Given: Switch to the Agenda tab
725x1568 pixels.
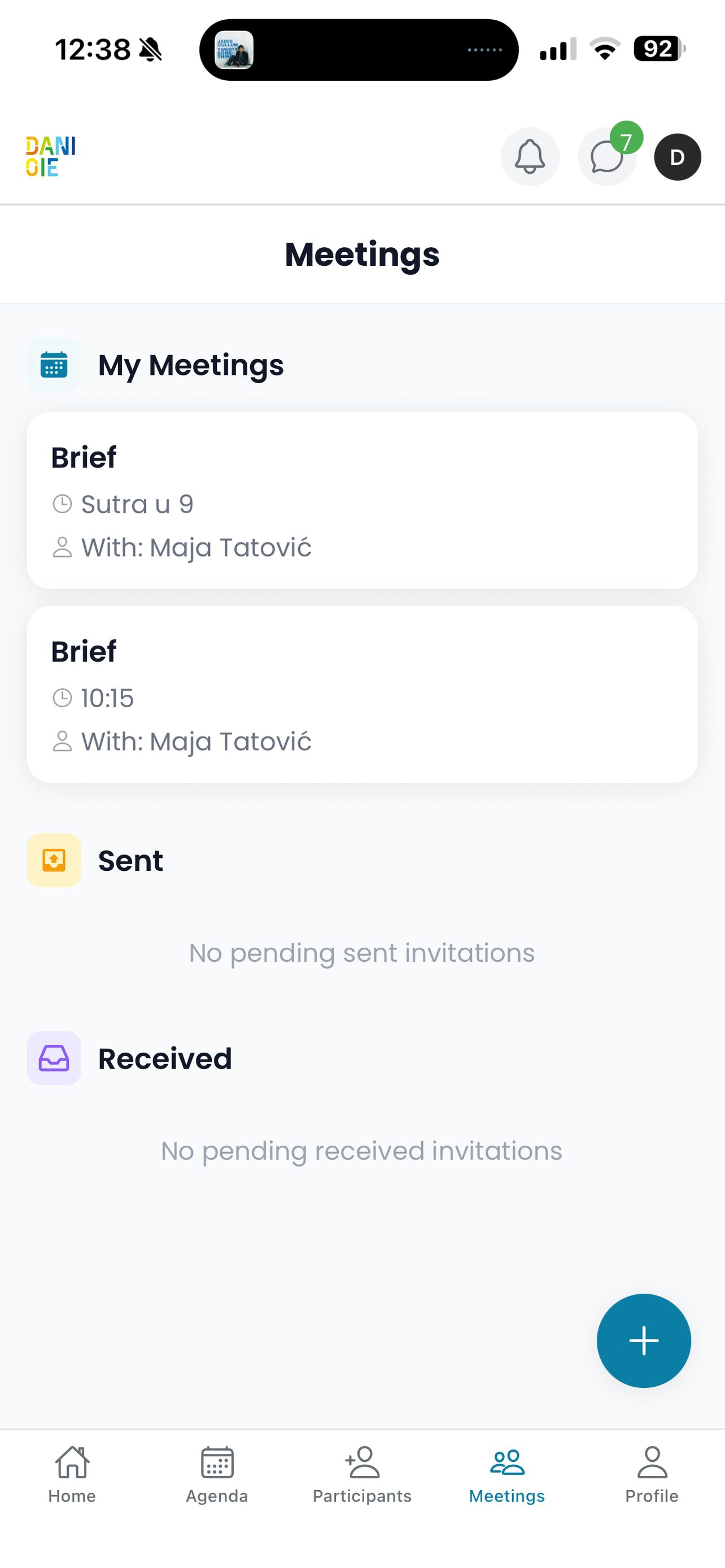Looking at the screenshot, I should (x=217, y=1474).
